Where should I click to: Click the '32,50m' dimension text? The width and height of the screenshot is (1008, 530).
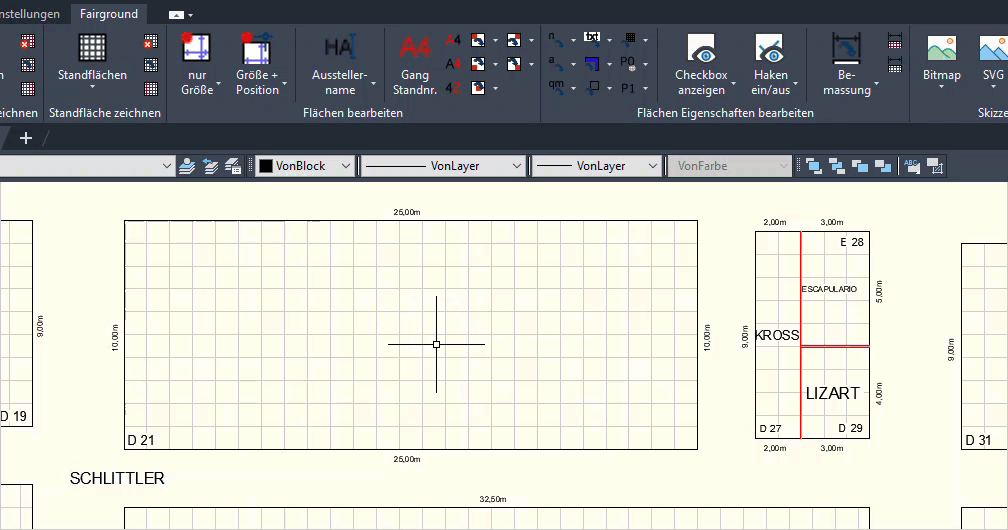tap(493, 499)
